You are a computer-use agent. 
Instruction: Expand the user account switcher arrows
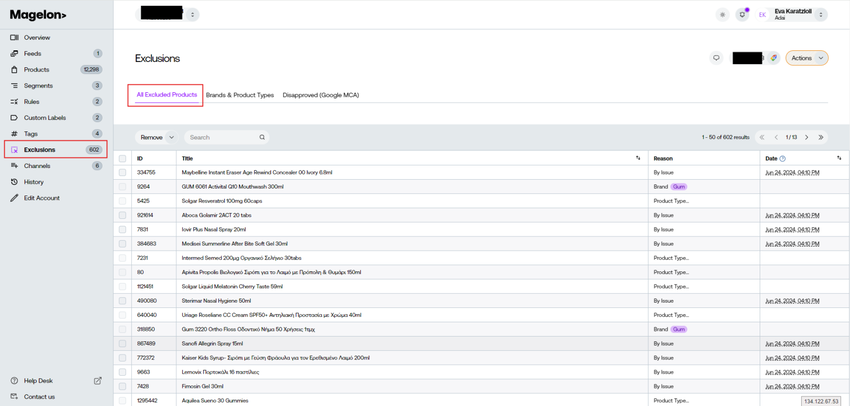pyautogui.click(x=821, y=15)
